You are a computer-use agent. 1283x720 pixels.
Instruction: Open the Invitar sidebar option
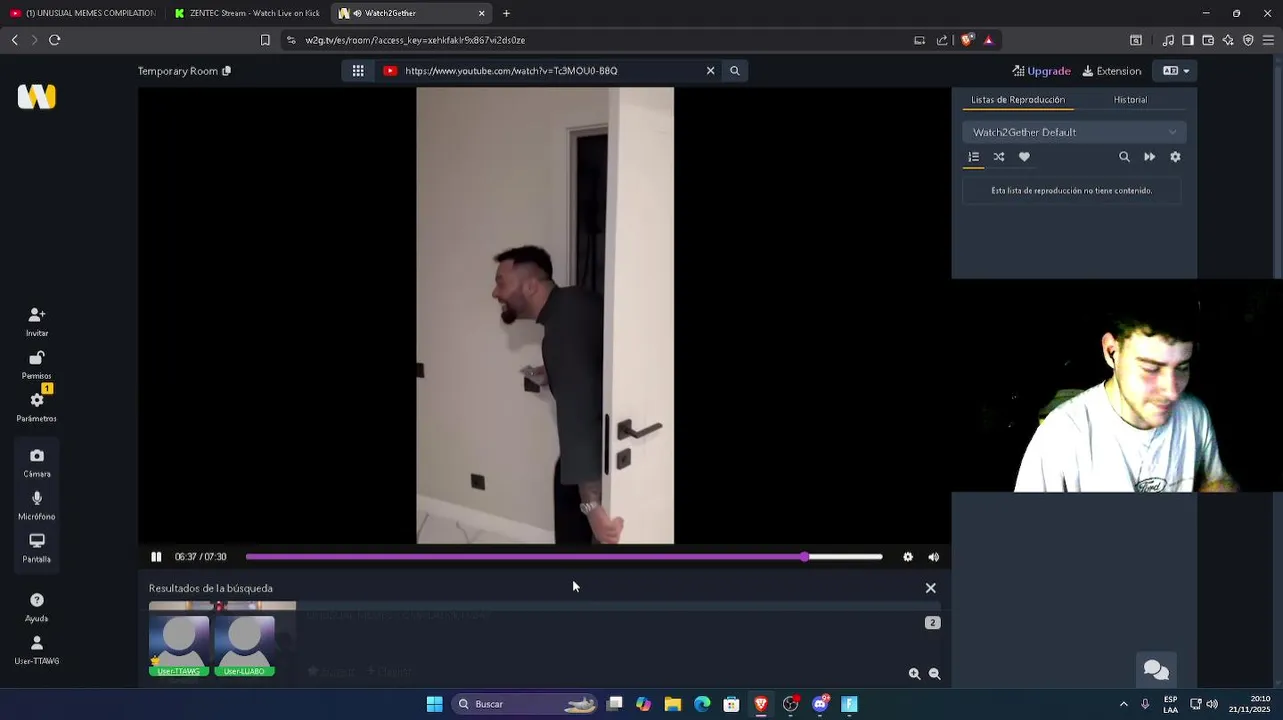click(37, 322)
